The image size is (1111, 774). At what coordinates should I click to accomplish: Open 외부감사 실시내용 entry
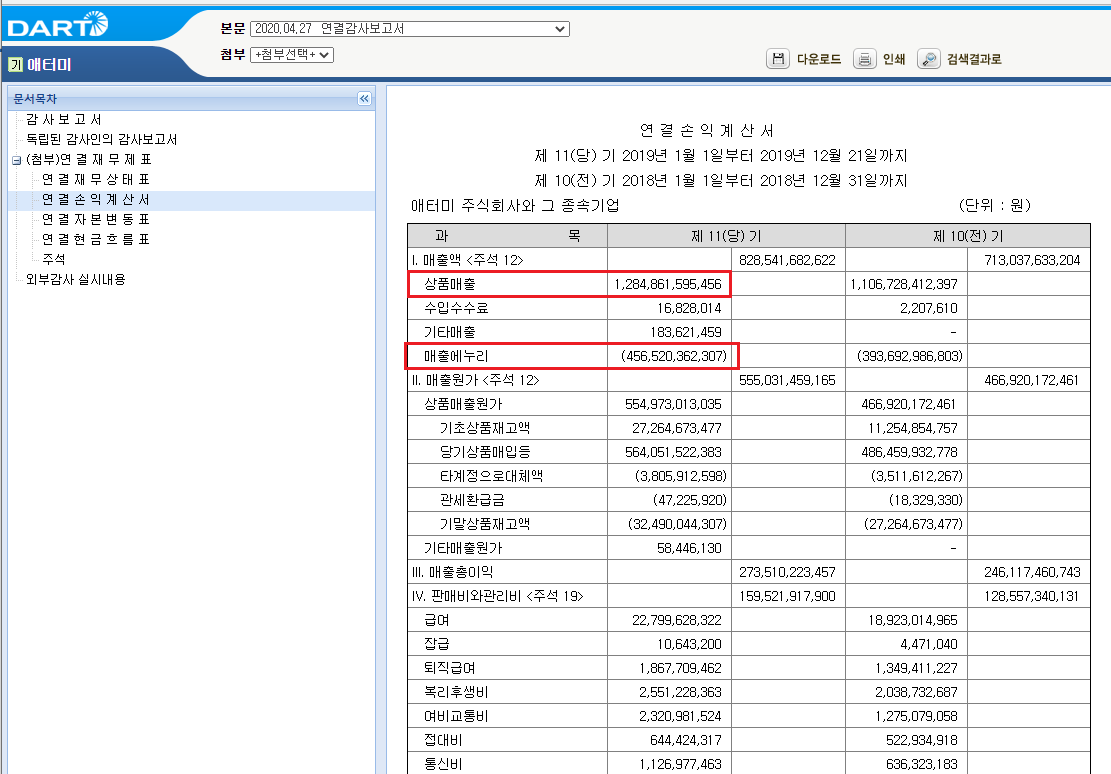76,279
